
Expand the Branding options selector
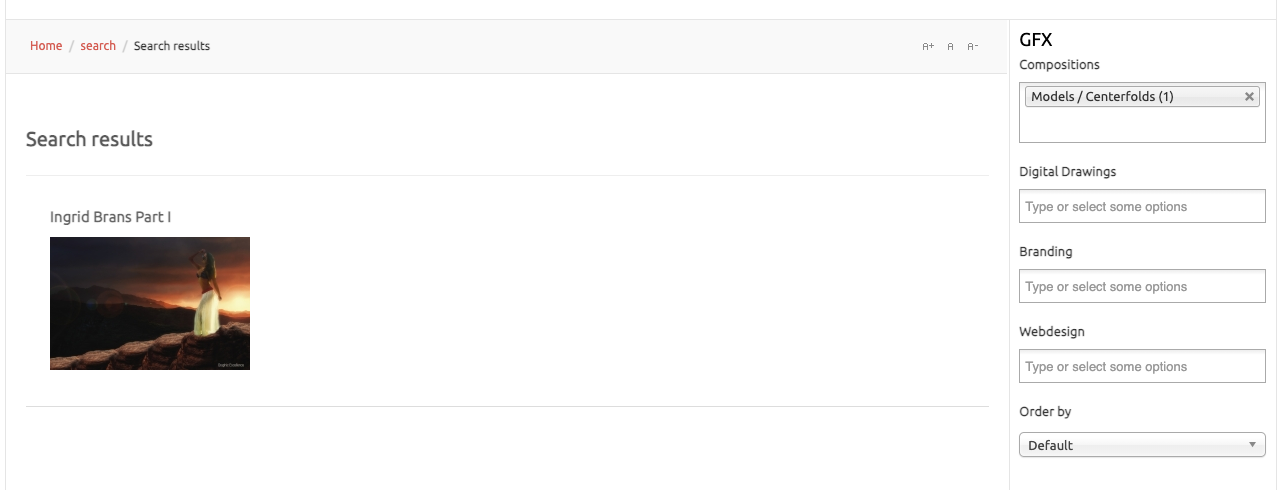(x=1142, y=287)
